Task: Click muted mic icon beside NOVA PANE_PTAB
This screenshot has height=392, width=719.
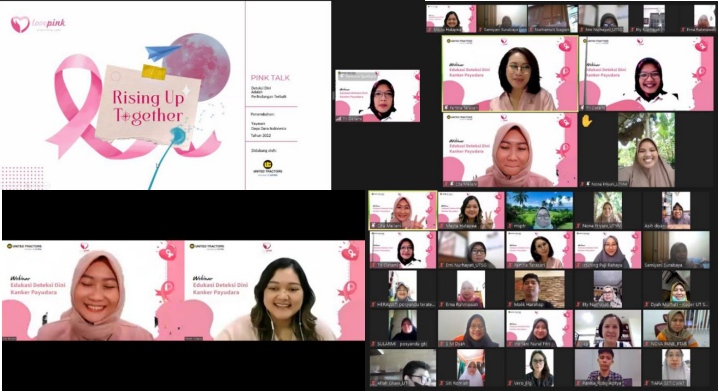Action: click(x=647, y=343)
